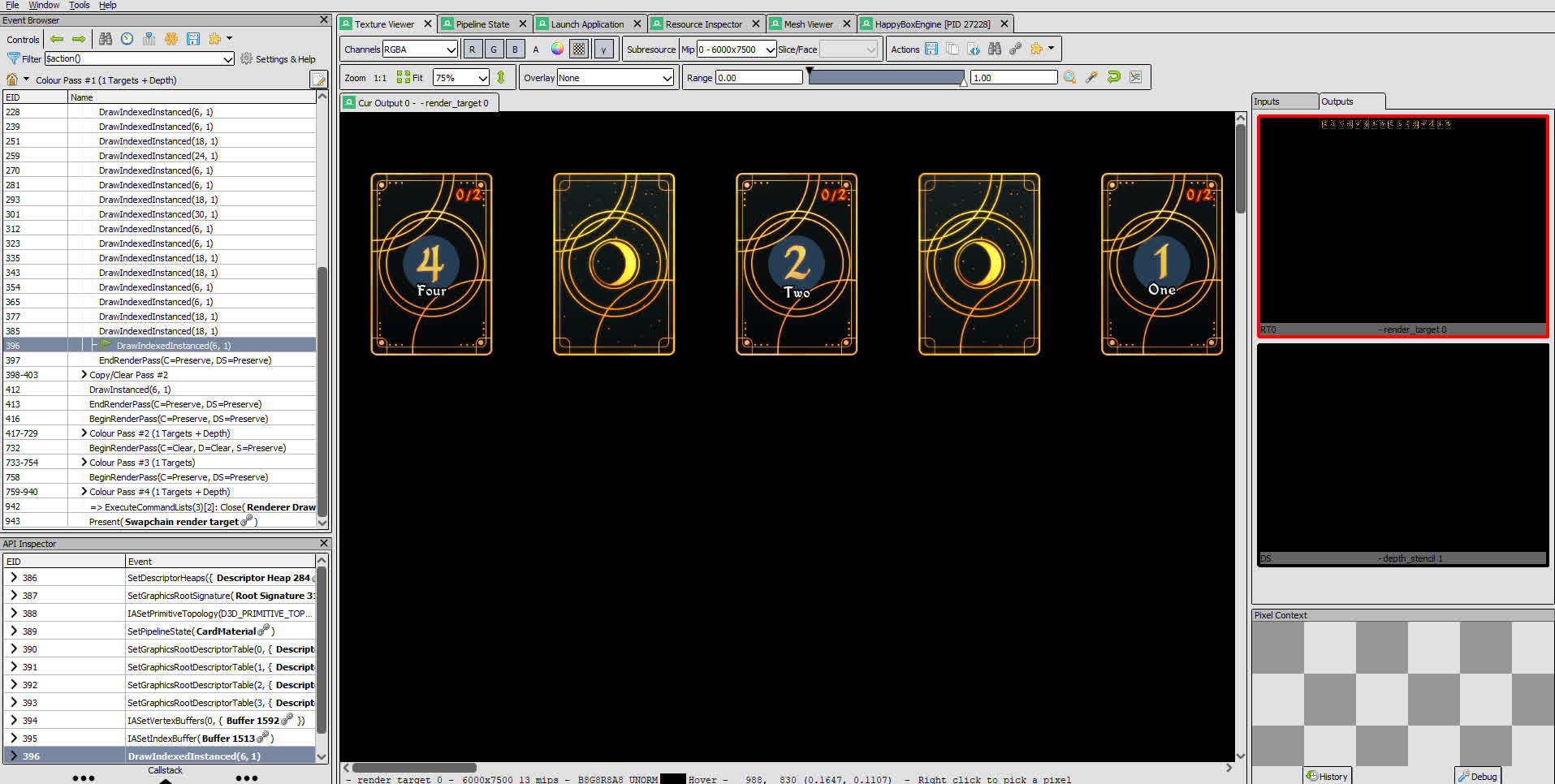The width and height of the screenshot is (1555, 784).
Task: Toggle the R red channel button
Action: tap(472, 49)
